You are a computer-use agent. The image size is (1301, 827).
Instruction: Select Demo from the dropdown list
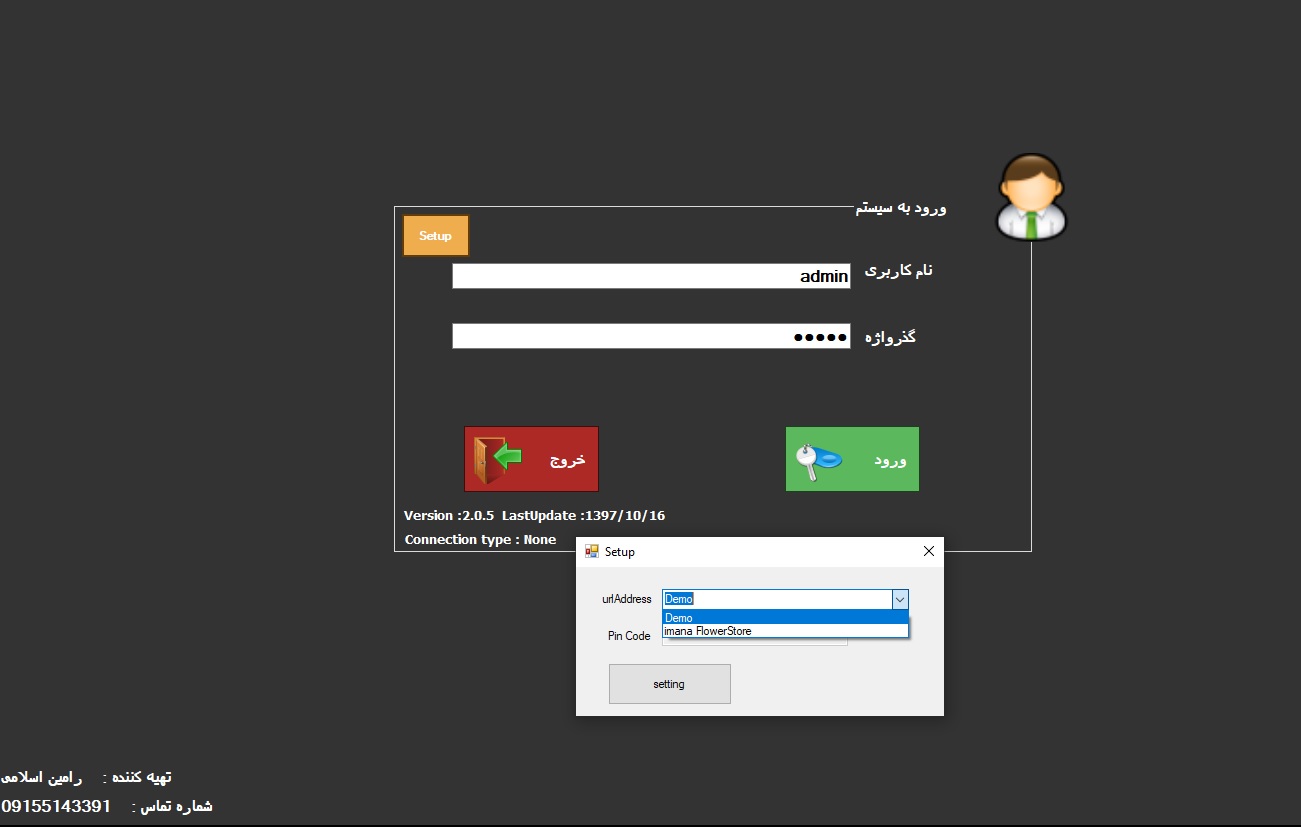pos(785,618)
